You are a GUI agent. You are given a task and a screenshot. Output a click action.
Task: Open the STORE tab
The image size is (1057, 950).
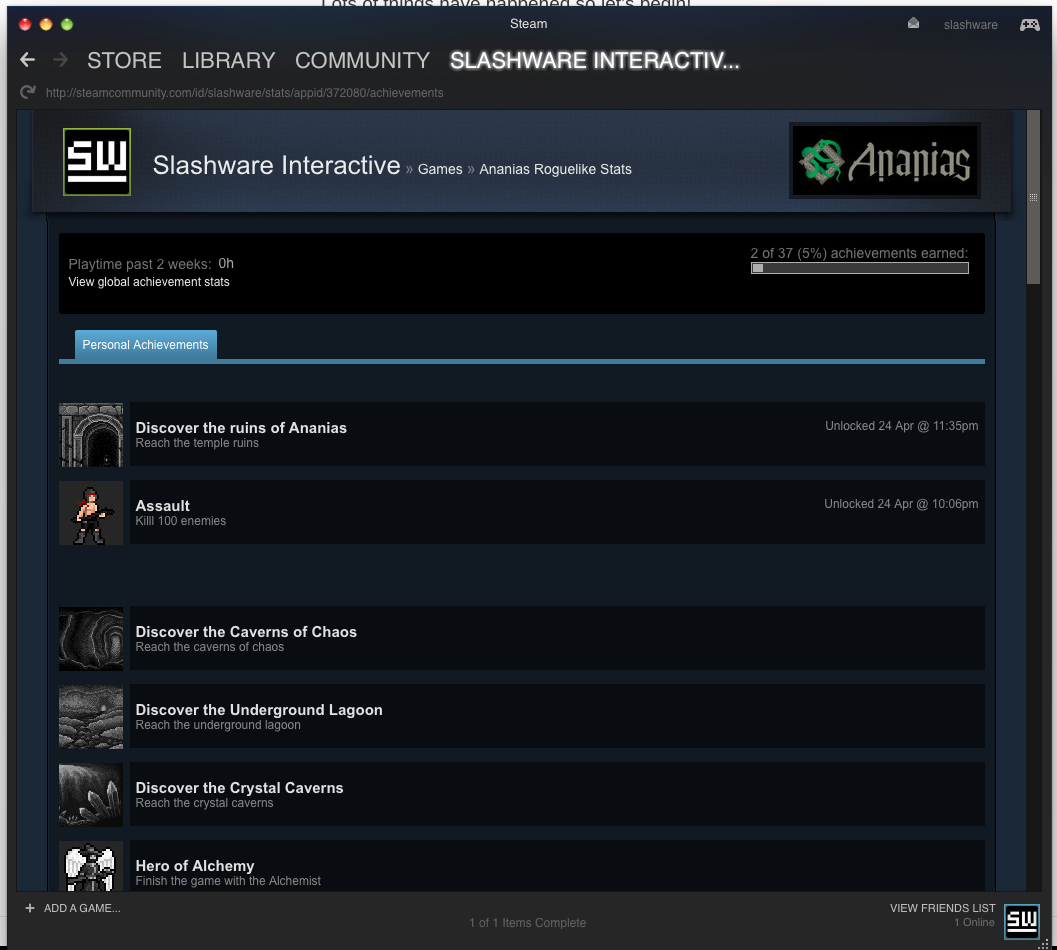click(124, 61)
